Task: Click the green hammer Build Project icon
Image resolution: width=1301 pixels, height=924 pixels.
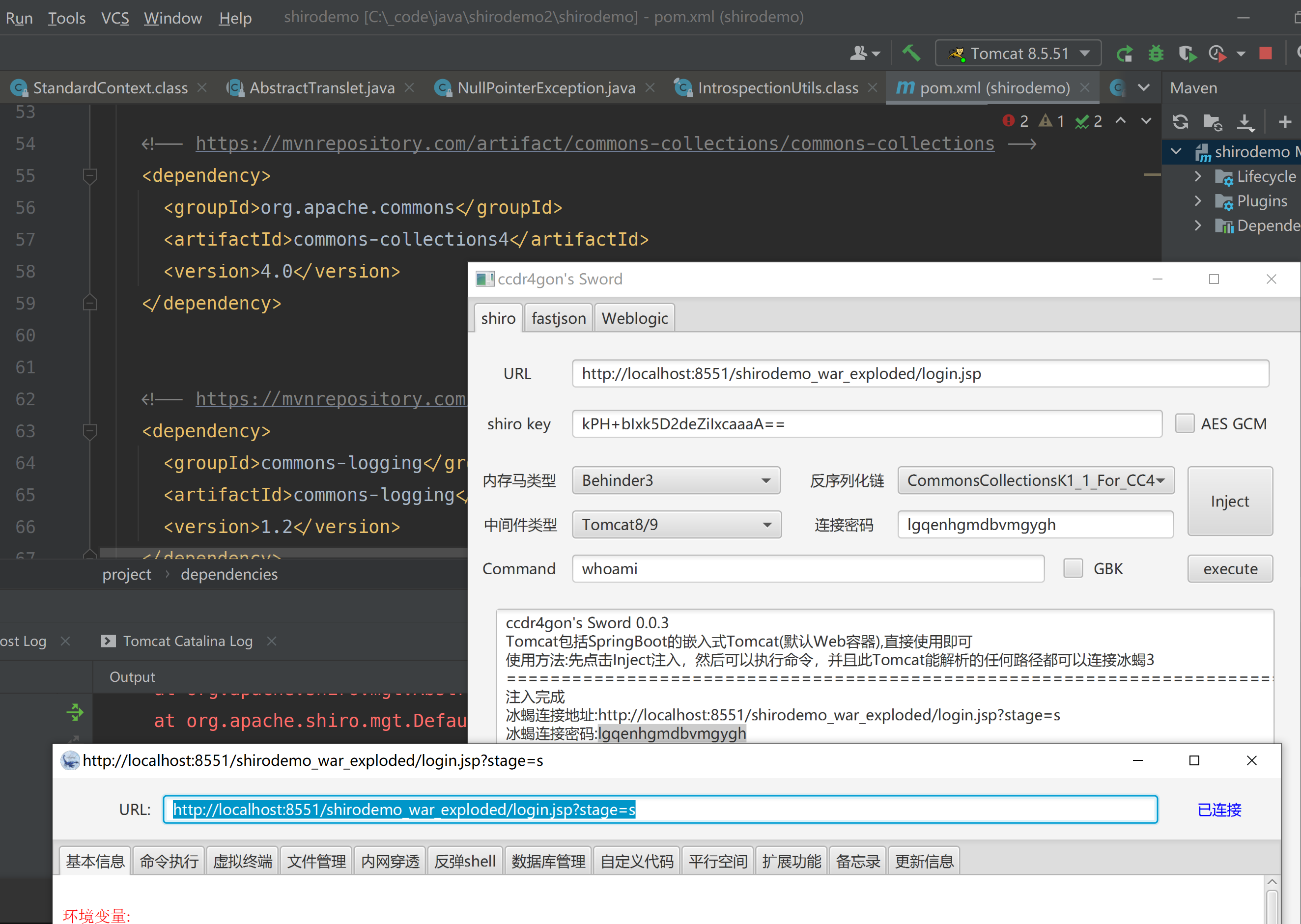Action: (x=911, y=54)
